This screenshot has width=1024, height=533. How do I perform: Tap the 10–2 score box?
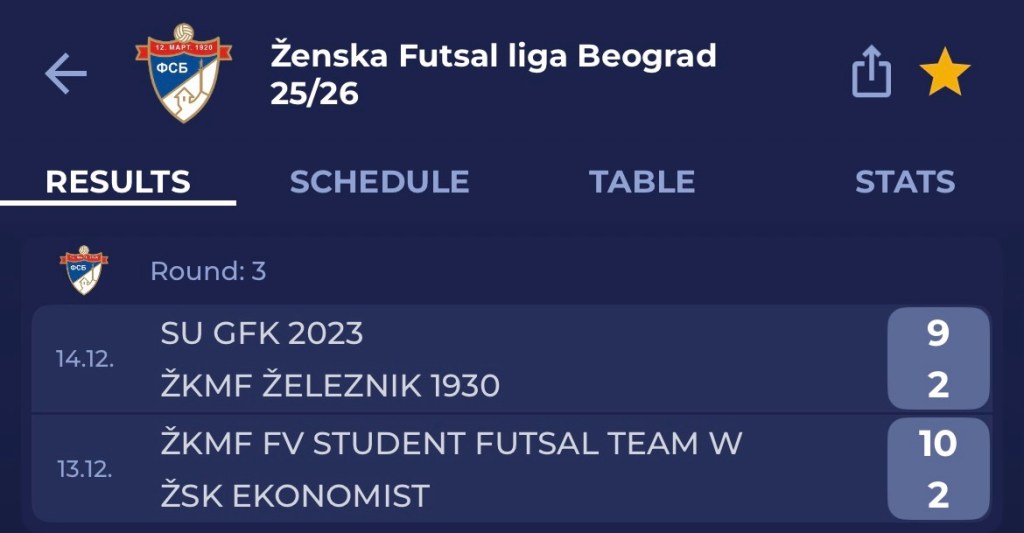pos(937,469)
